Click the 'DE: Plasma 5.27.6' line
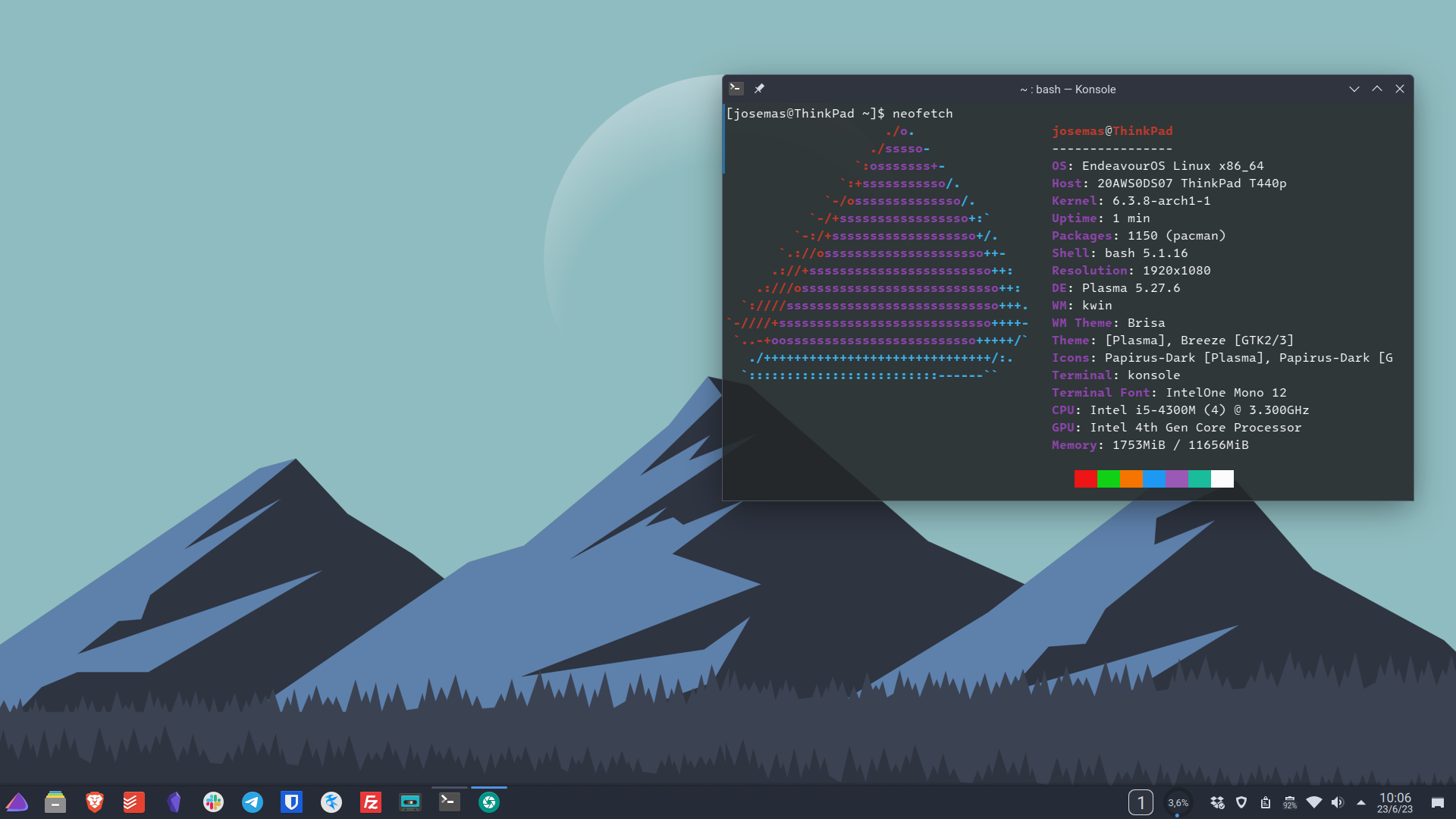 tap(1116, 288)
